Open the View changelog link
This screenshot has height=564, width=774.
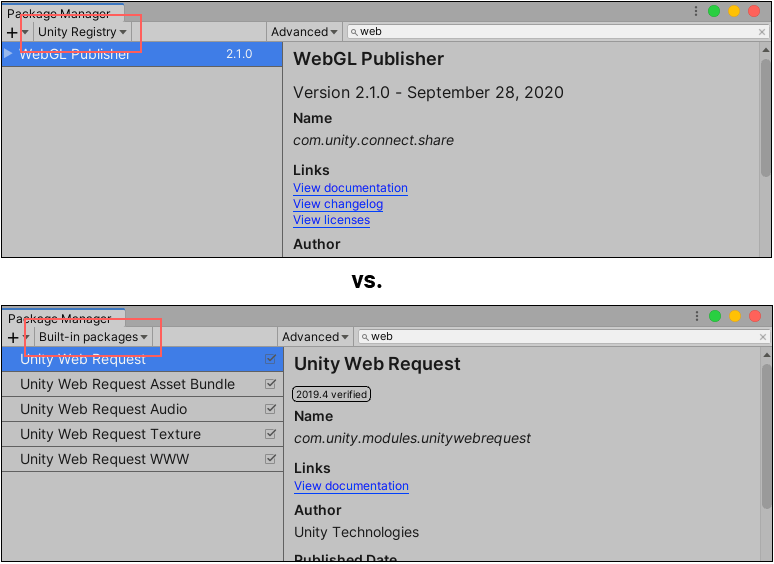point(338,204)
